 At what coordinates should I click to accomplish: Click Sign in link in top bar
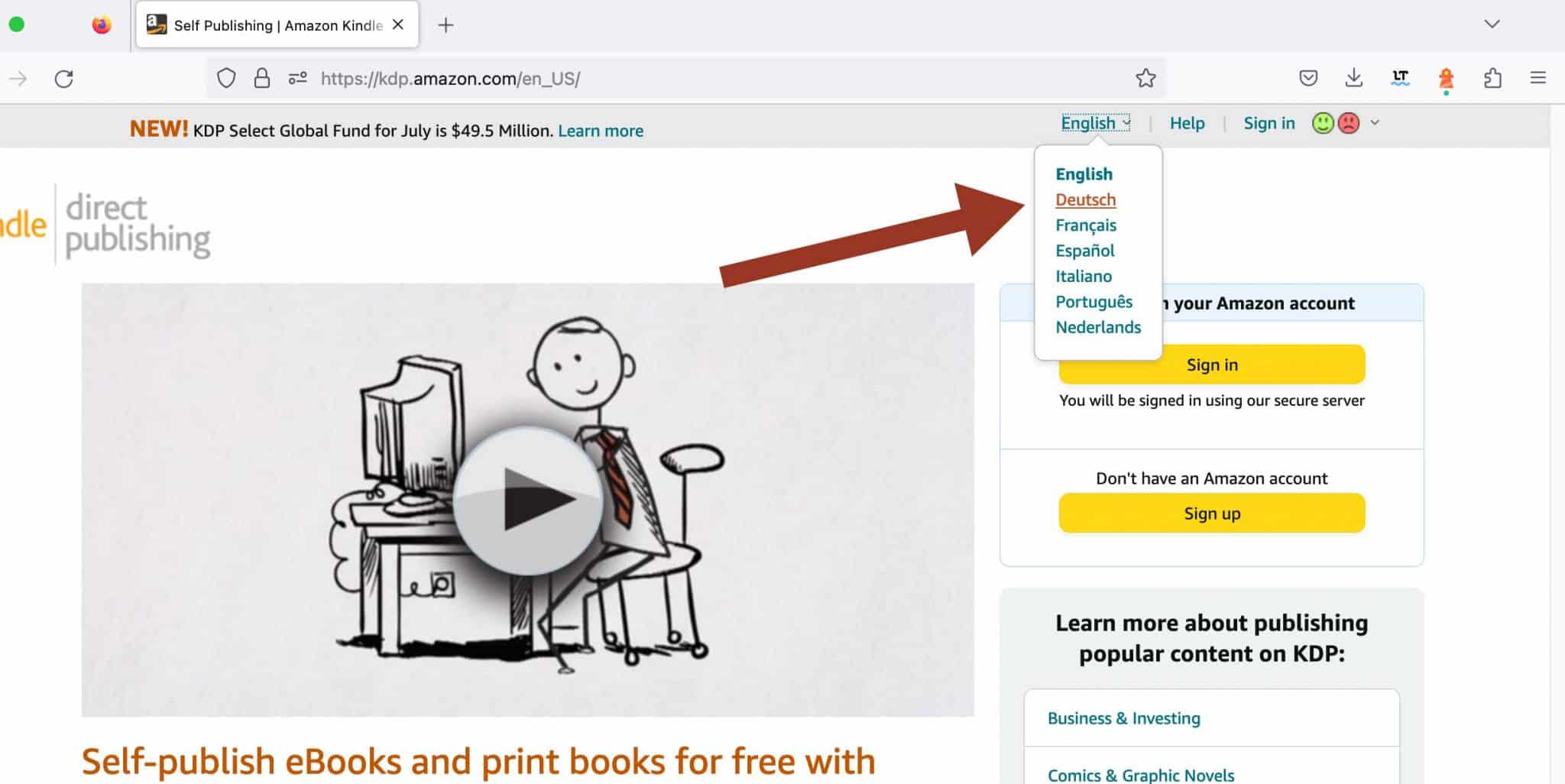coord(1269,123)
